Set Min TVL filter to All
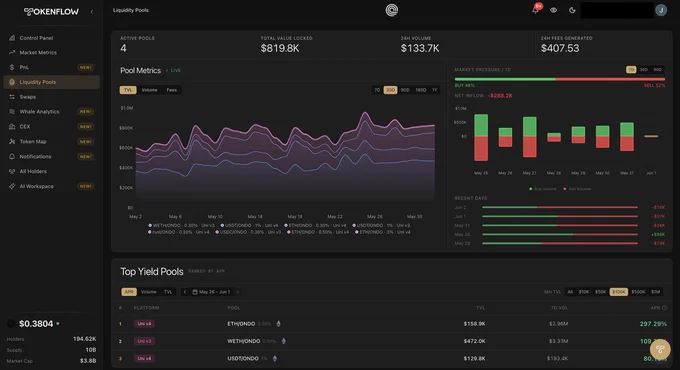The height and width of the screenshot is (370, 680). (570, 292)
